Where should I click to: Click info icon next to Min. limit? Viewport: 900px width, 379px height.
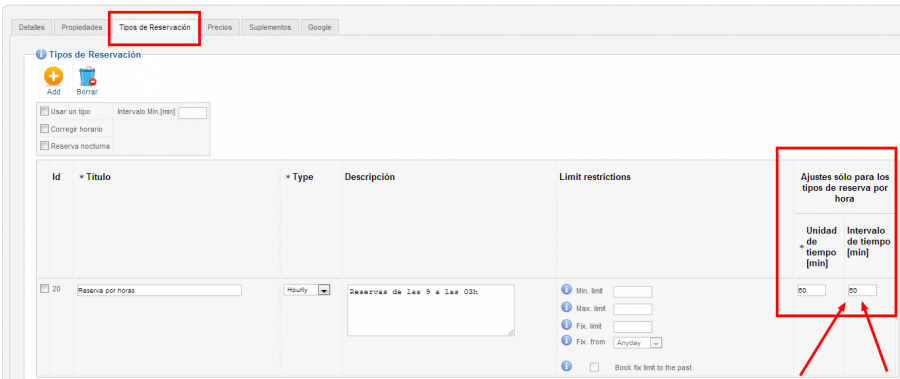pos(566,289)
